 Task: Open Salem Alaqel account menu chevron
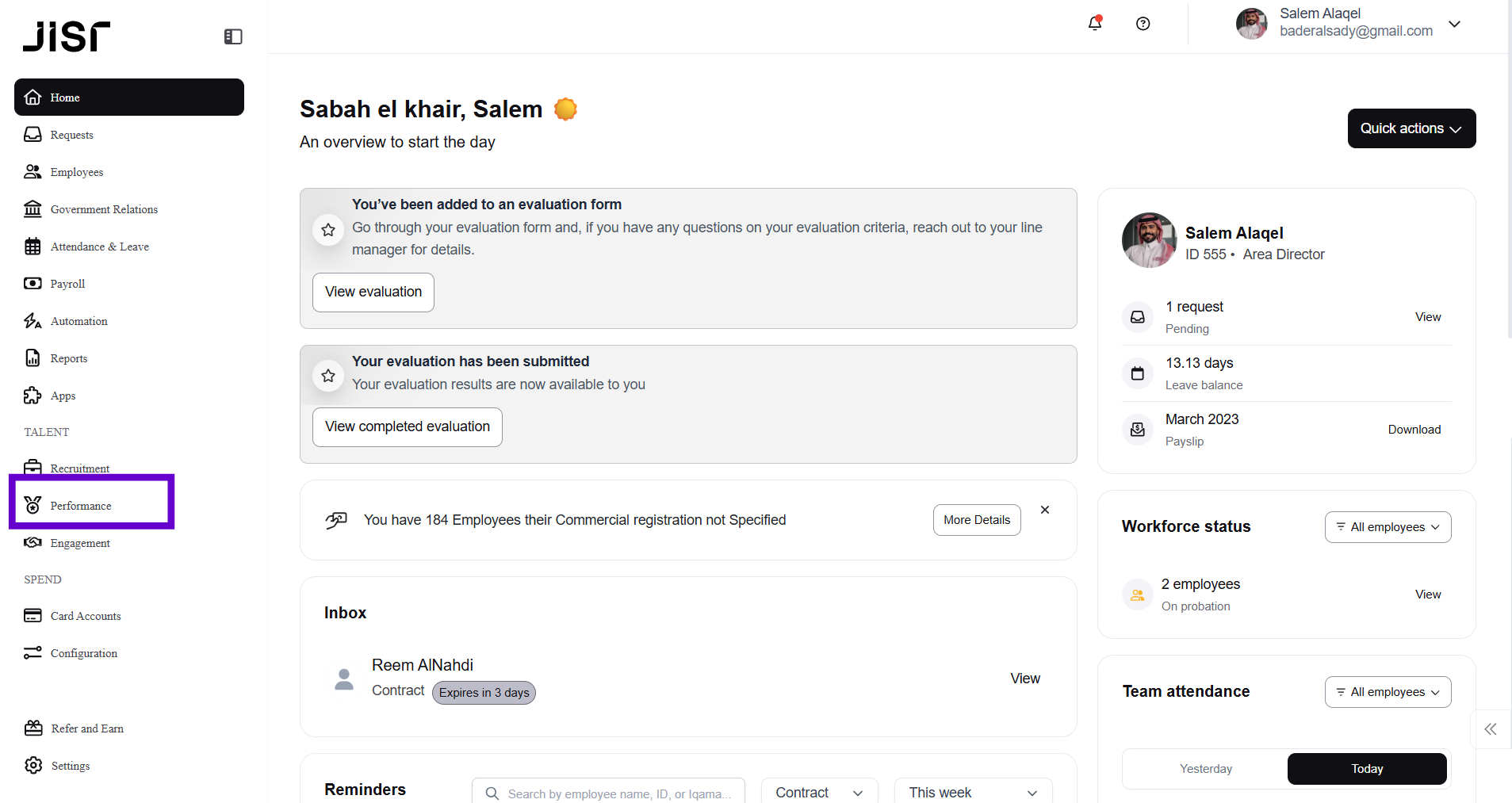pos(1454,24)
